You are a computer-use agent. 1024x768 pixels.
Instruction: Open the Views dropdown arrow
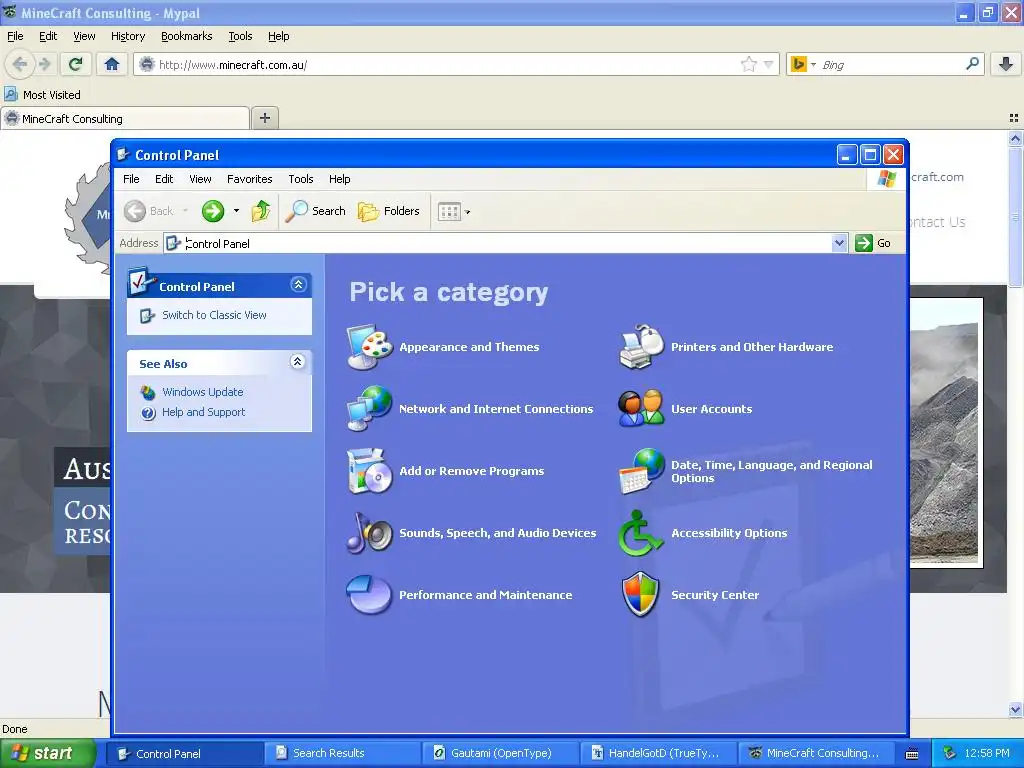pos(468,212)
